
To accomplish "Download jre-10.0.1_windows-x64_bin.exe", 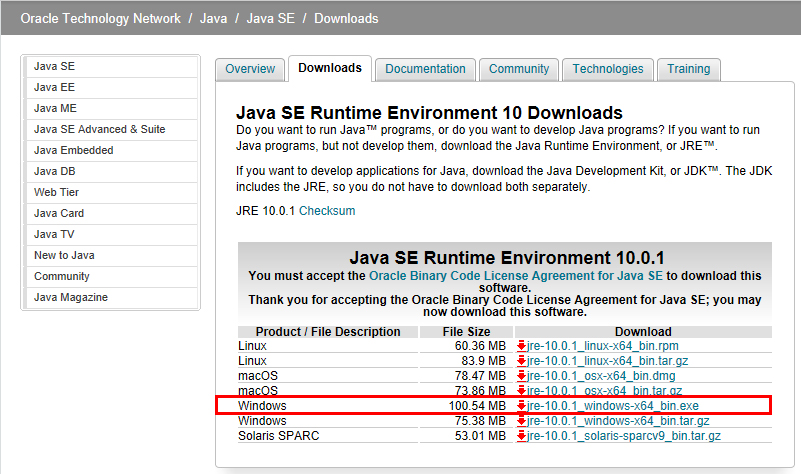I will tap(612, 406).
